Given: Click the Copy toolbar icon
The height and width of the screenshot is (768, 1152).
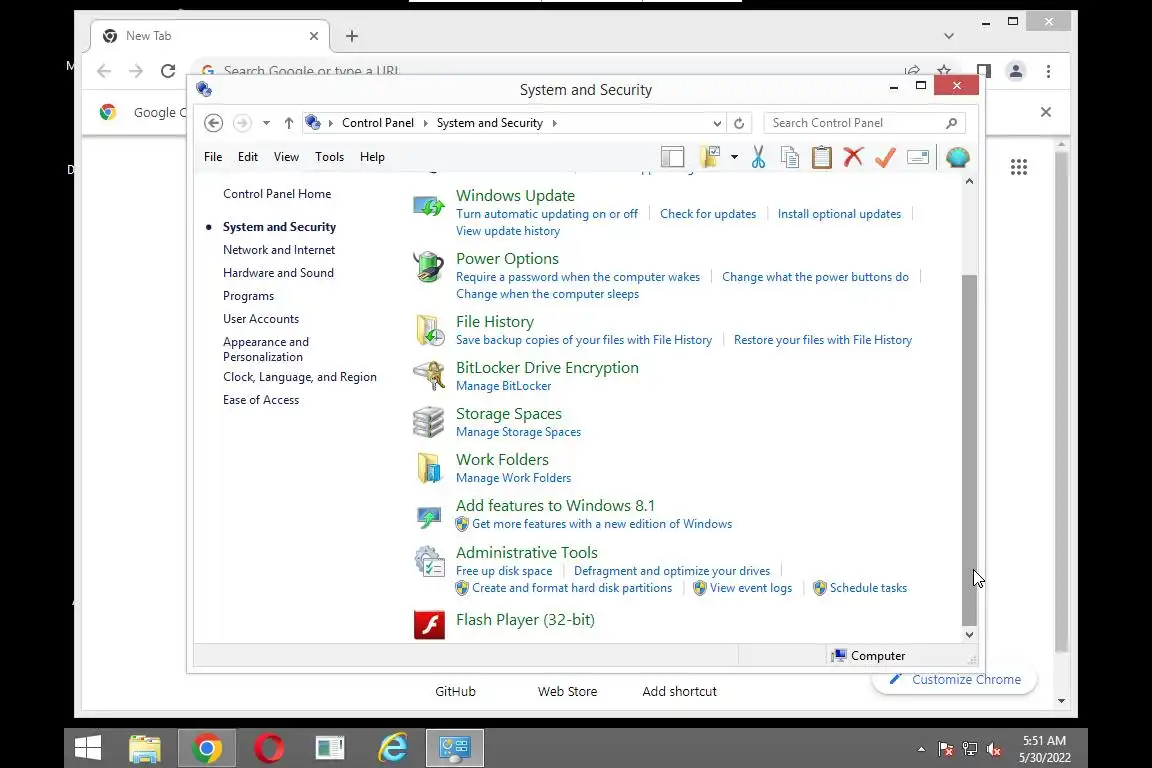Looking at the screenshot, I should pos(790,157).
